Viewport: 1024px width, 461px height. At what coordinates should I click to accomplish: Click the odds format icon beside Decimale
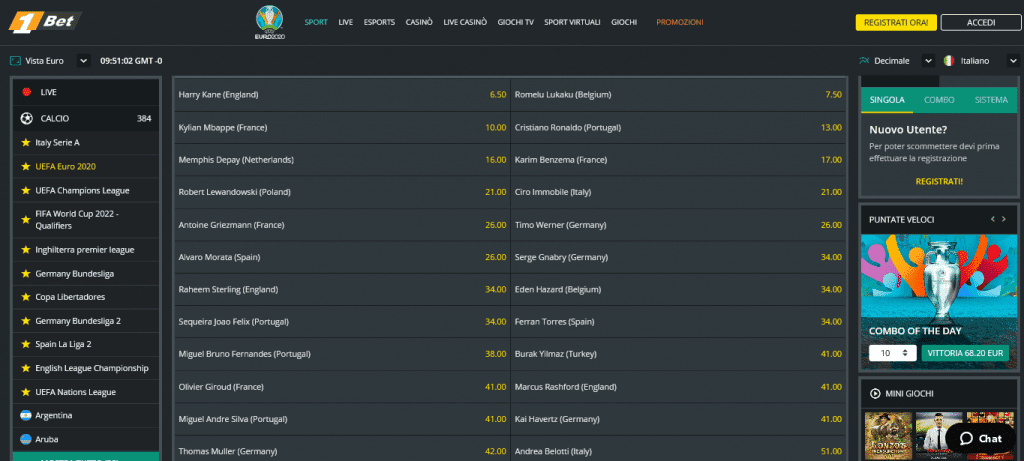click(864, 61)
